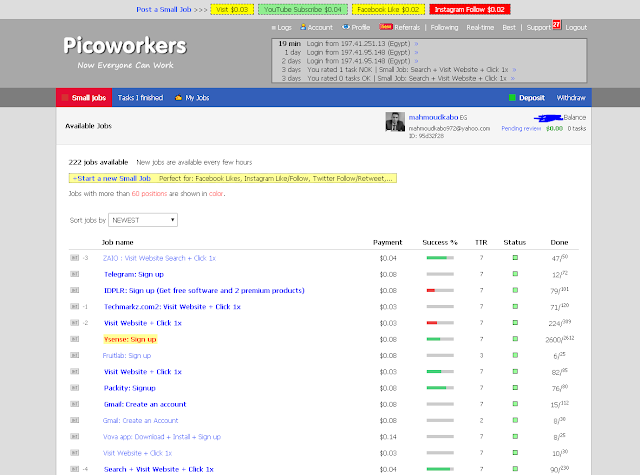
Task: Click the hide icon beside Ysense: Sign up
Action: click(x=74, y=339)
